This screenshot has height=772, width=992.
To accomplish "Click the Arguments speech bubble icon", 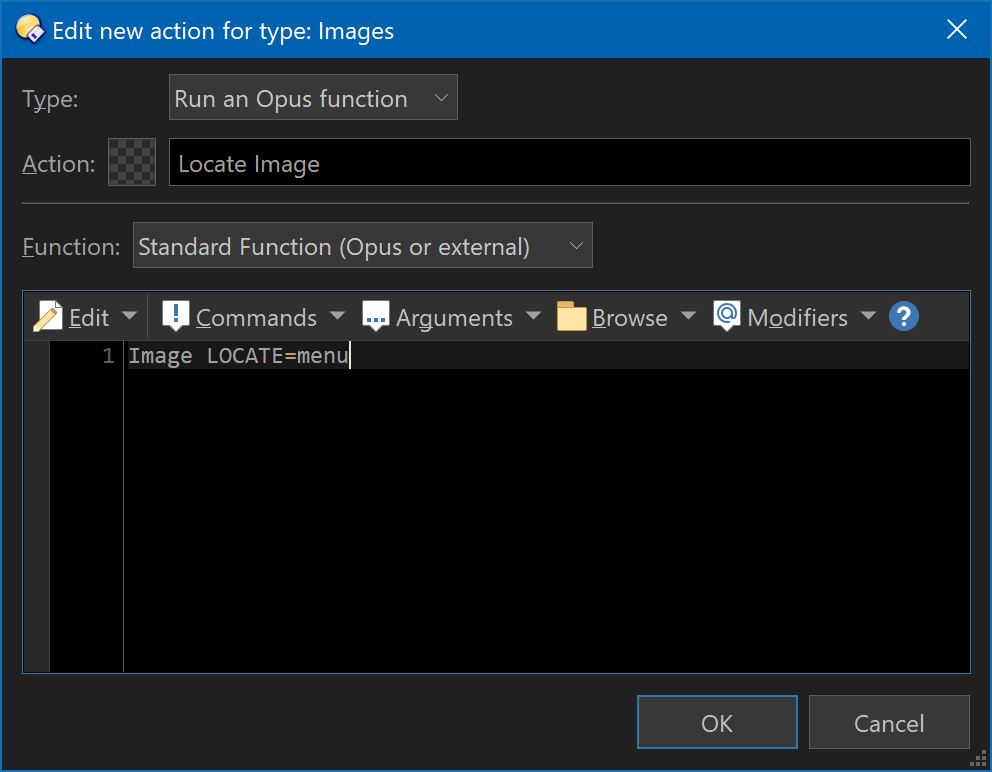I will [376, 316].
